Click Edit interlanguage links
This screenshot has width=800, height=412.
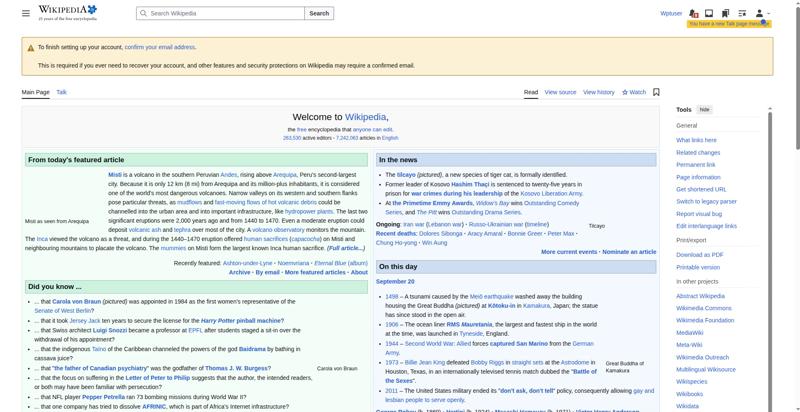706,226
